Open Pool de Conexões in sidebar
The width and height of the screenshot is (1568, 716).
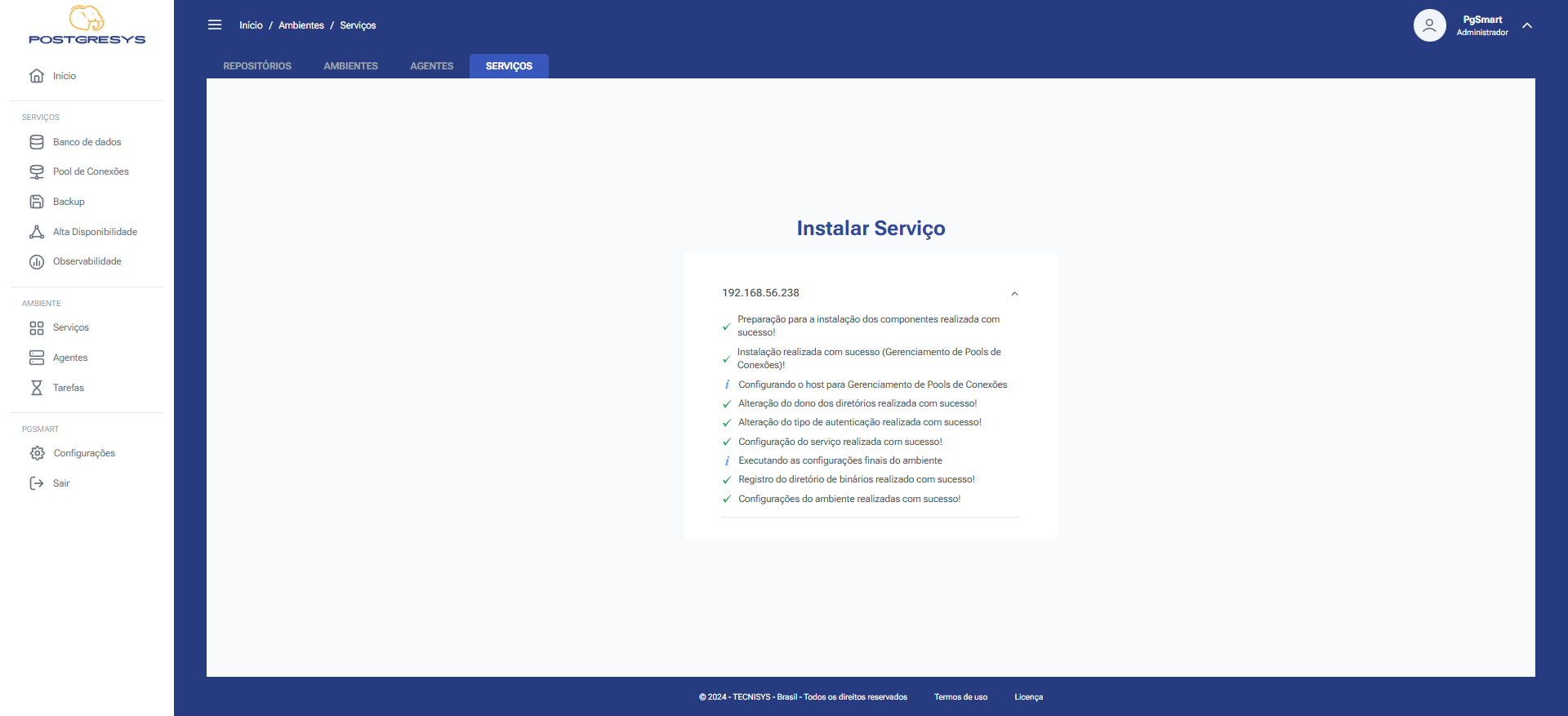[91, 171]
